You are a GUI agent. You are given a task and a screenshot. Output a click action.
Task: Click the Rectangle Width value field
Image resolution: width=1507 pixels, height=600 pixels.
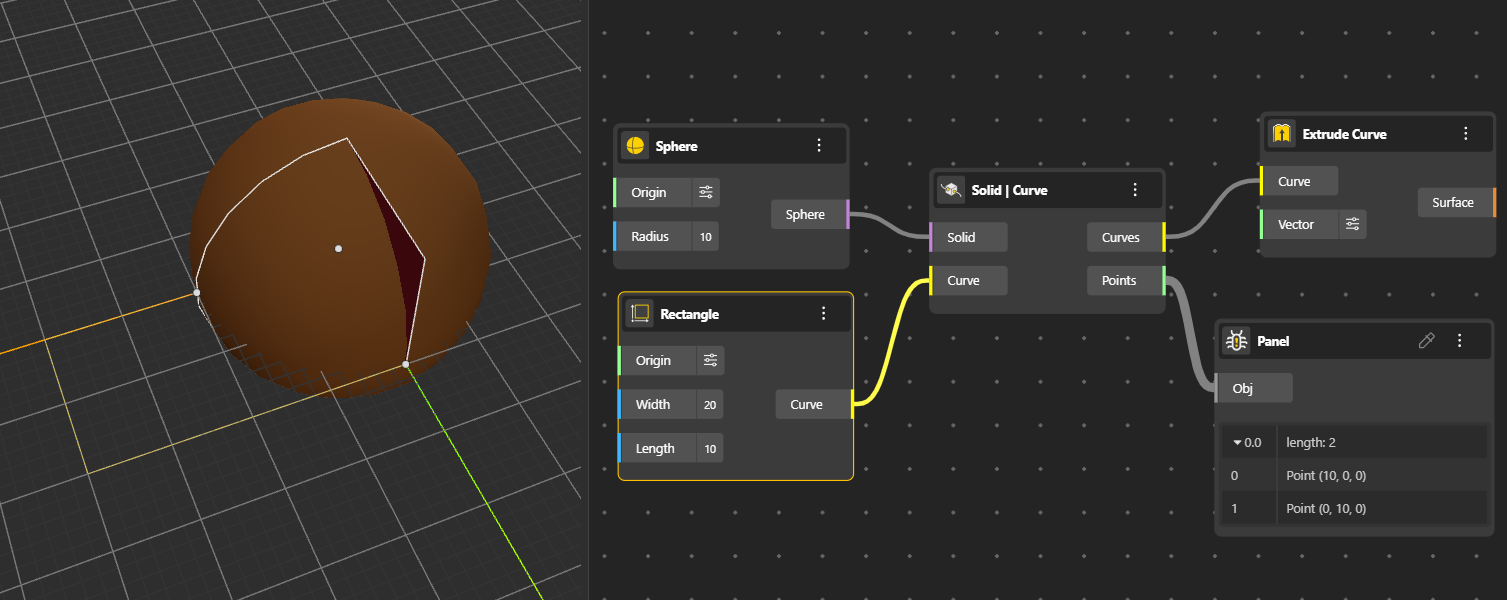tap(709, 405)
